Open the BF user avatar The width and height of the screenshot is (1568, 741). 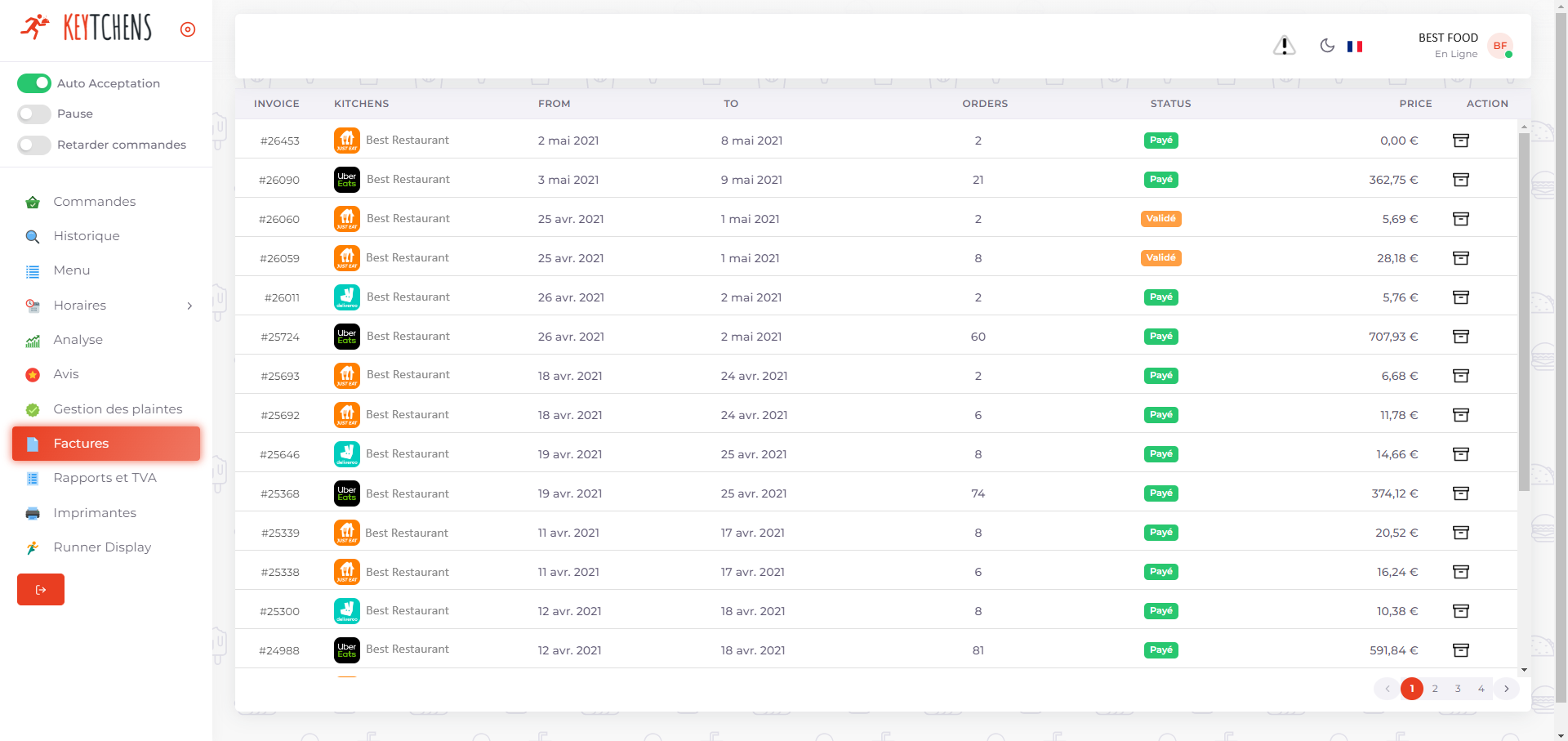coord(1500,46)
